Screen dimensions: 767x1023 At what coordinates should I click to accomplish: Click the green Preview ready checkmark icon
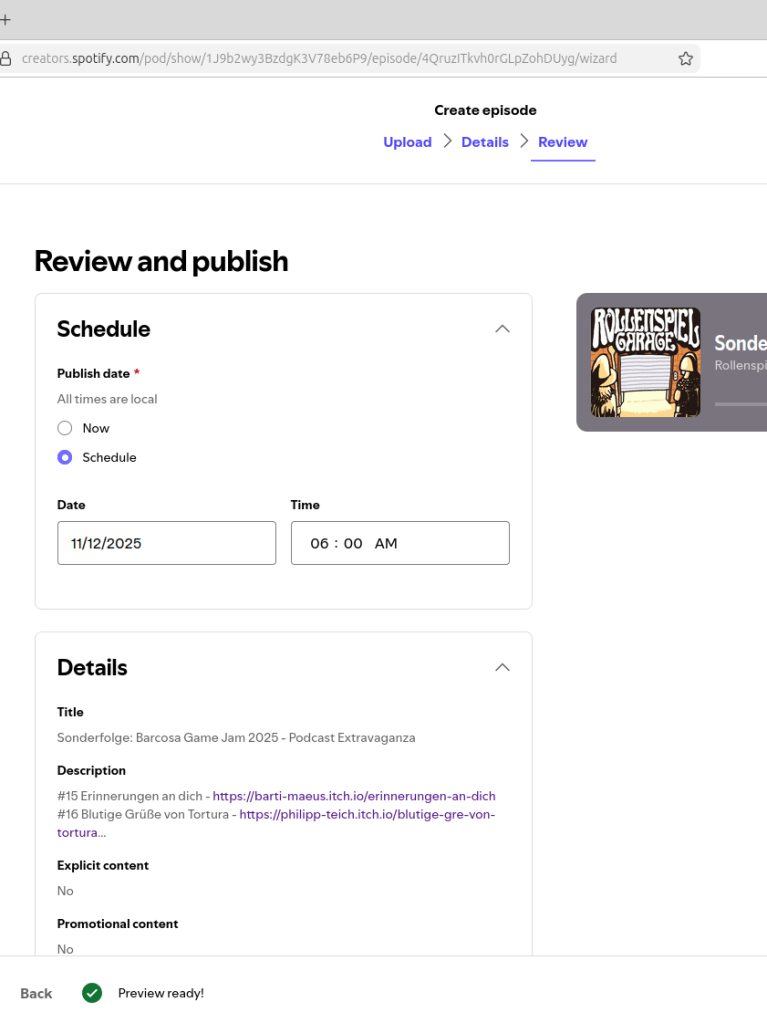[x=92, y=993]
